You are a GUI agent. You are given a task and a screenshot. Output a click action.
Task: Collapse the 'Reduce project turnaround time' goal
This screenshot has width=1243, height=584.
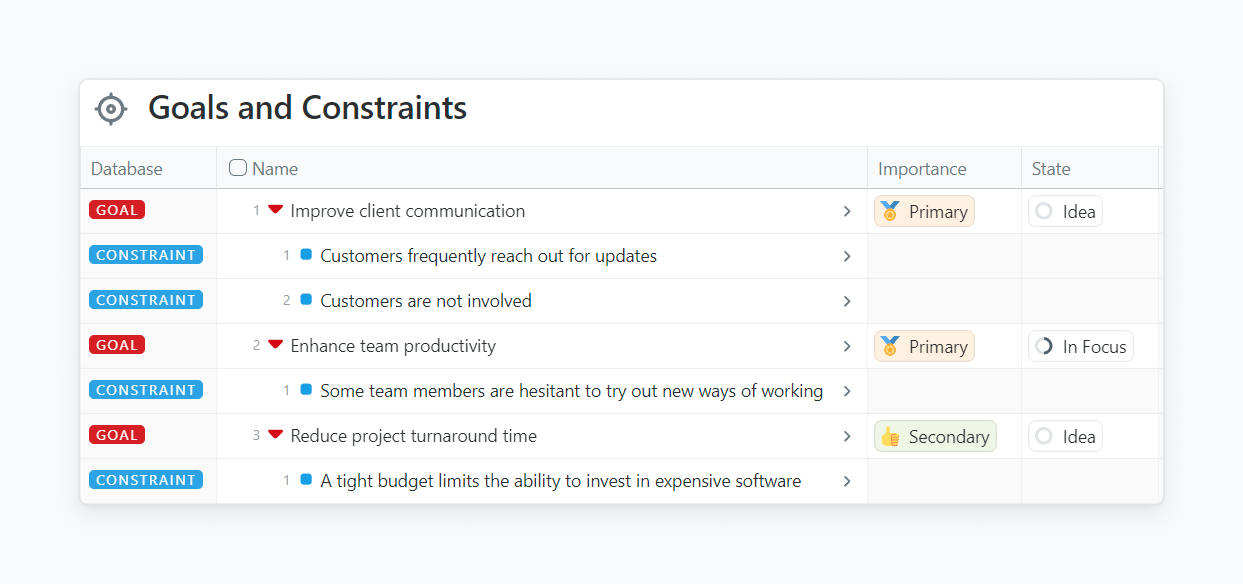pos(275,435)
